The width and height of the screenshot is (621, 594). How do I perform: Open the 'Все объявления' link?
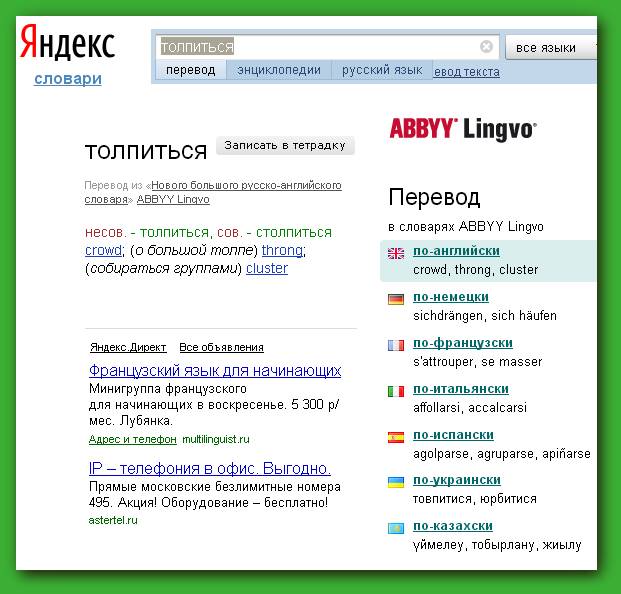pyautogui.click(x=221, y=347)
